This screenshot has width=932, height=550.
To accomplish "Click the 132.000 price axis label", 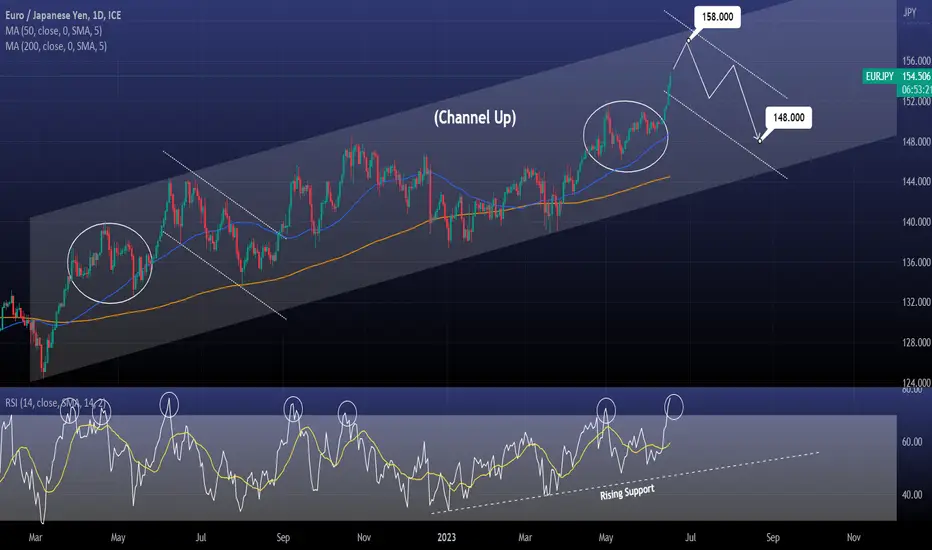I will [916, 302].
